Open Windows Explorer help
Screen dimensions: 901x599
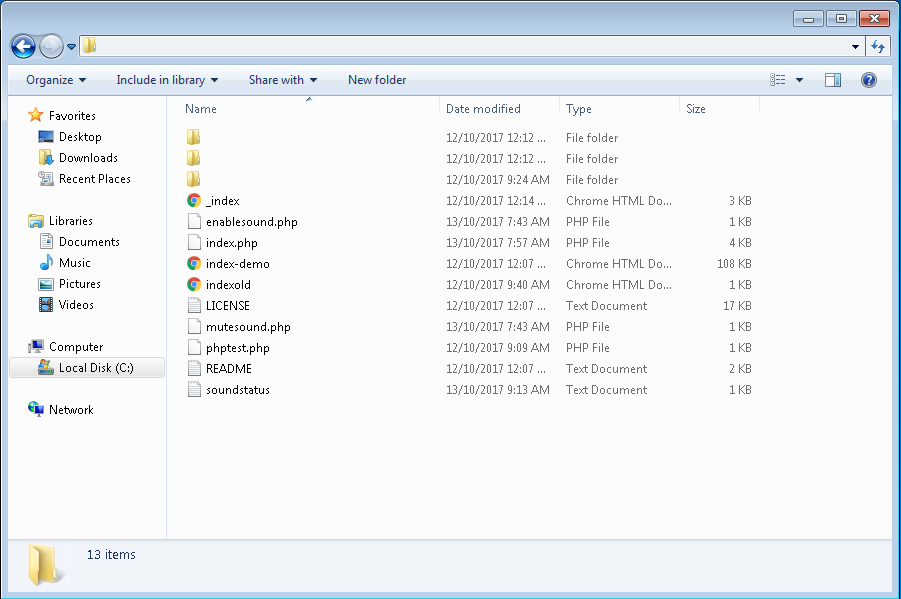coord(868,79)
